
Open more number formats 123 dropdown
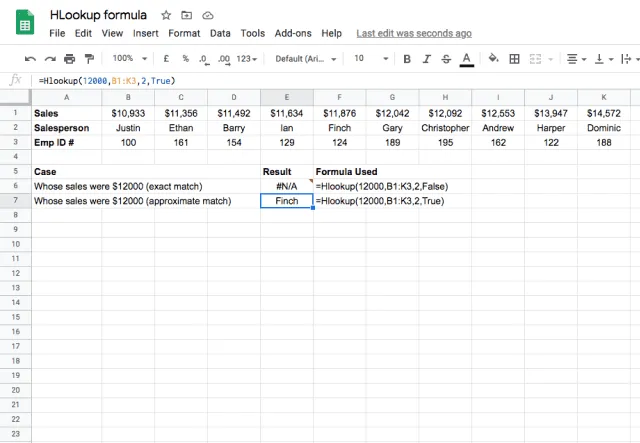point(247,59)
